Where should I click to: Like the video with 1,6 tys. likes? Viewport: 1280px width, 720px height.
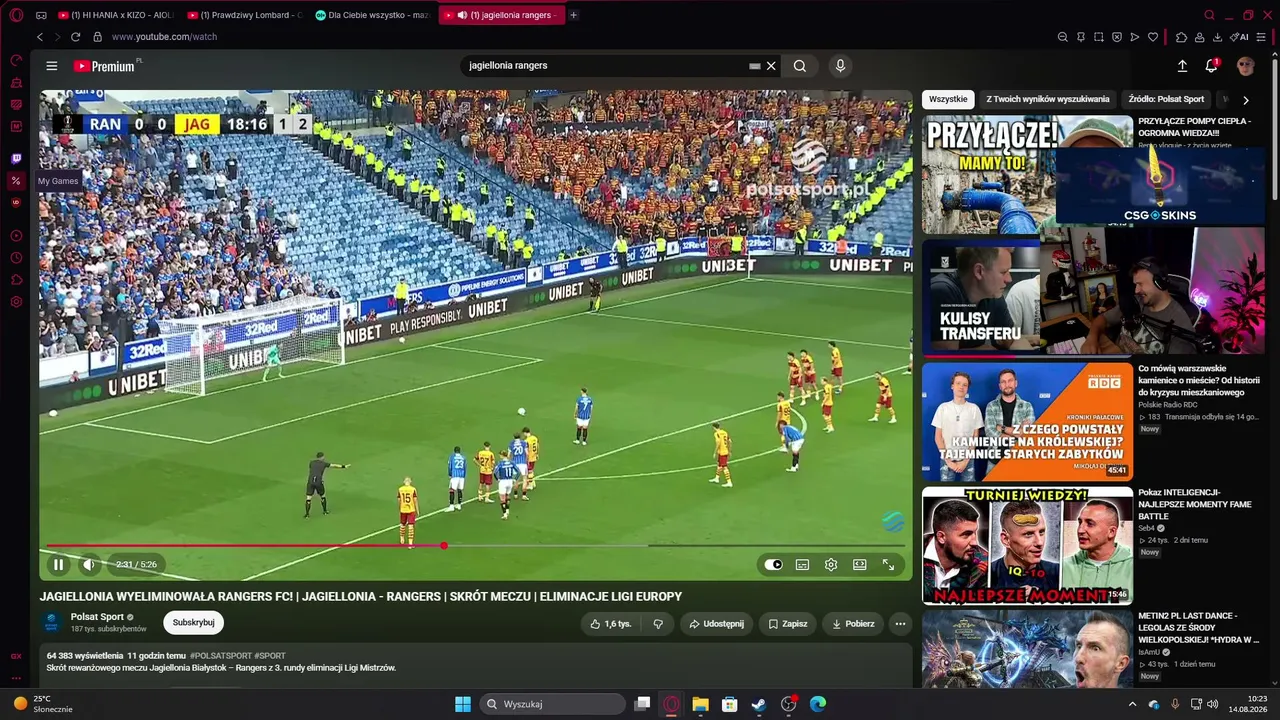click(x=610, y=624)
